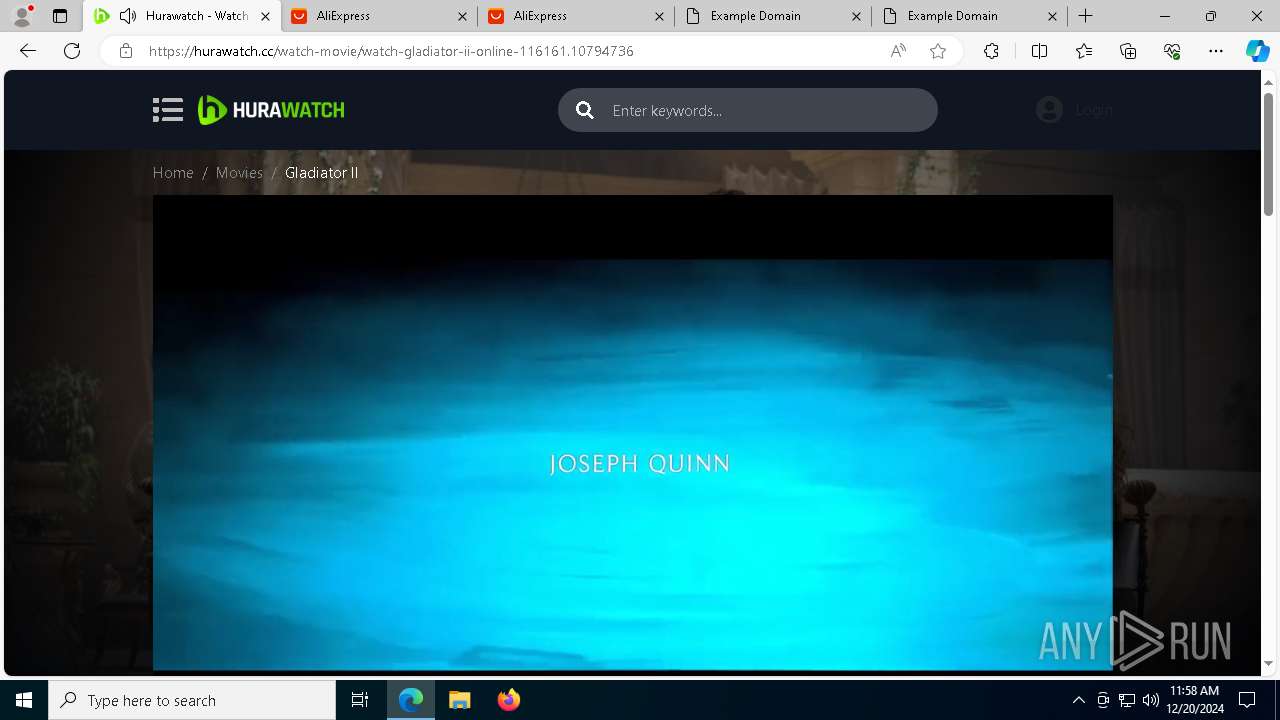1280x720 pixels.
Task: Click the address bar URL
Action: pos(391,51)
